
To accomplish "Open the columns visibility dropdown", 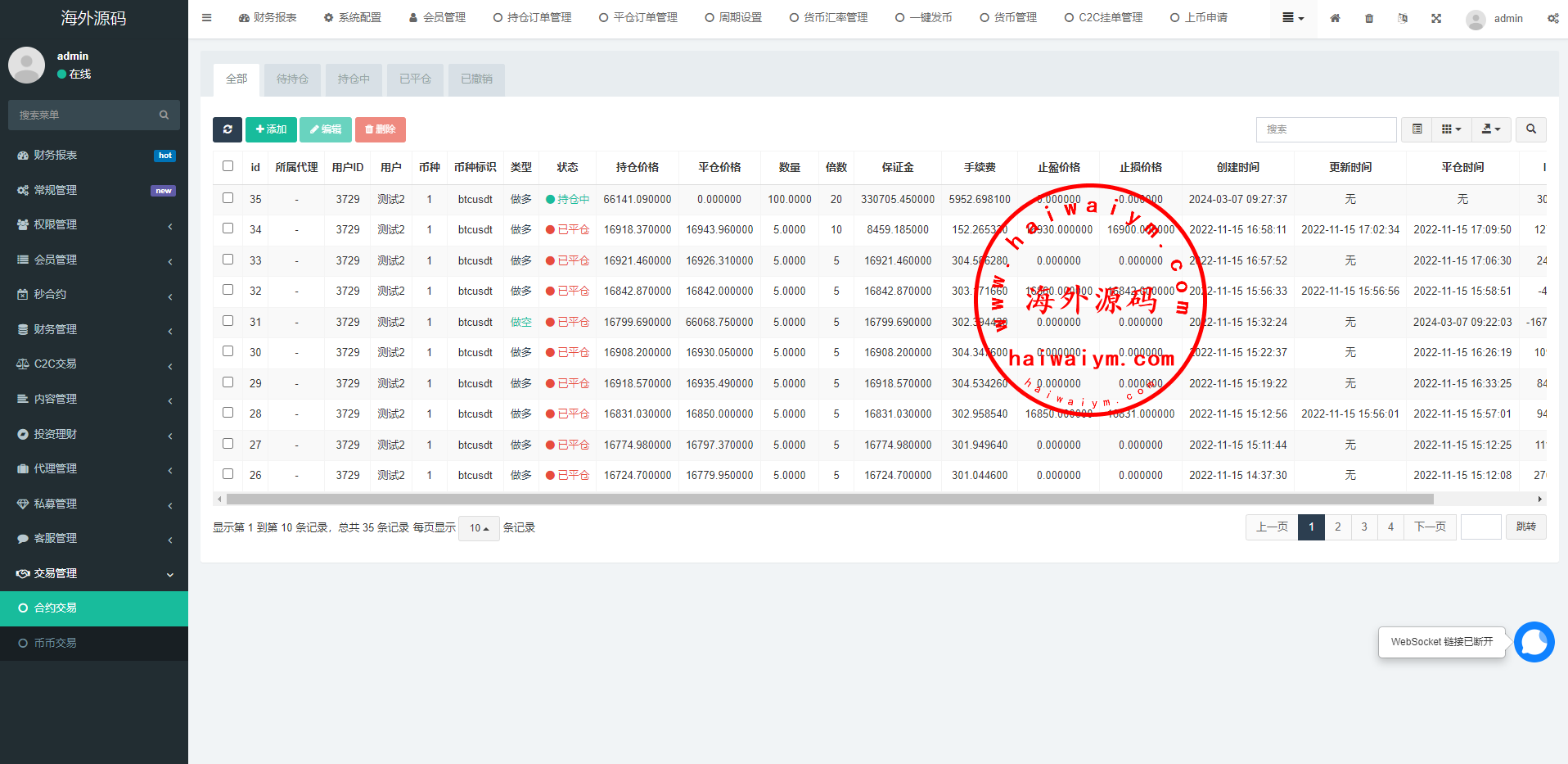I will click(x=1451, y=129).
